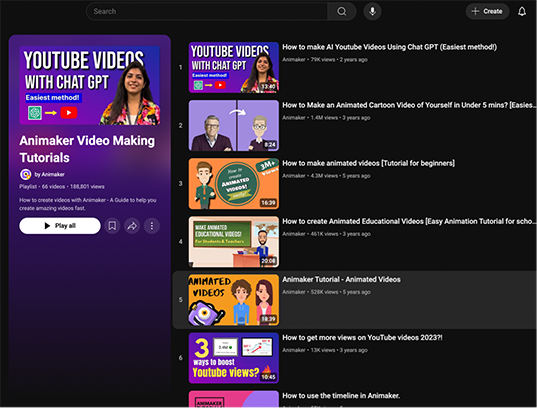
Task: Open Chat GPT YouTube videos thumbnail
Action: 234,67
